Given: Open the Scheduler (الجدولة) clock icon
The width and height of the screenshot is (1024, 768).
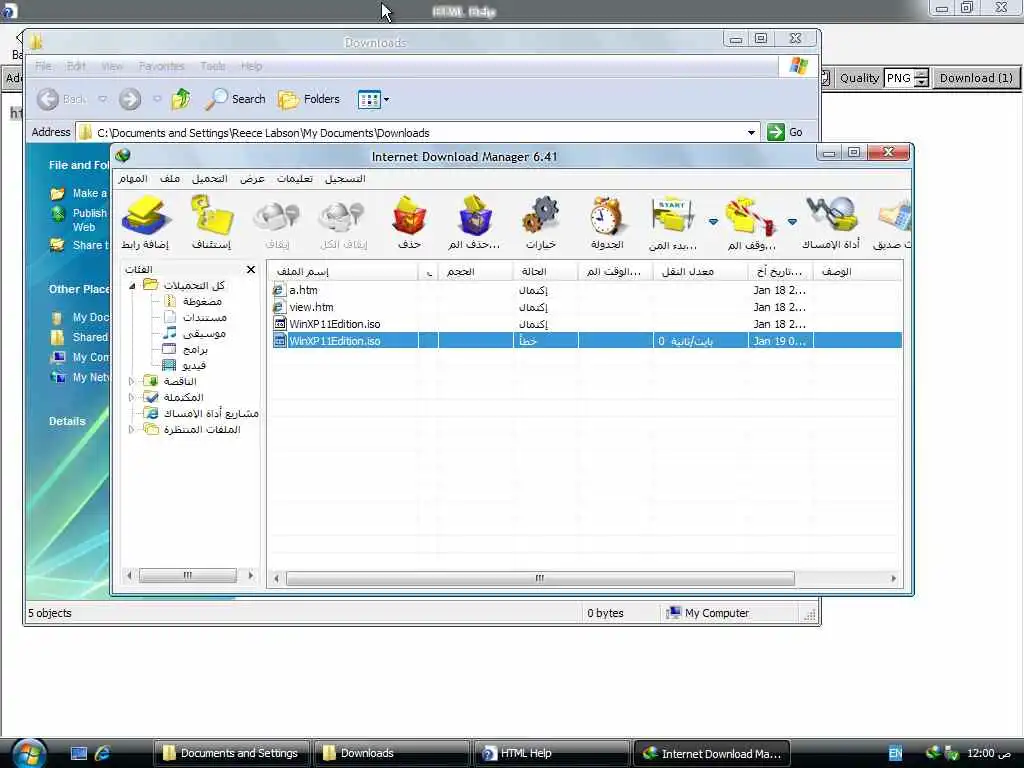Looking at the screenshot, I should point(607,223).
